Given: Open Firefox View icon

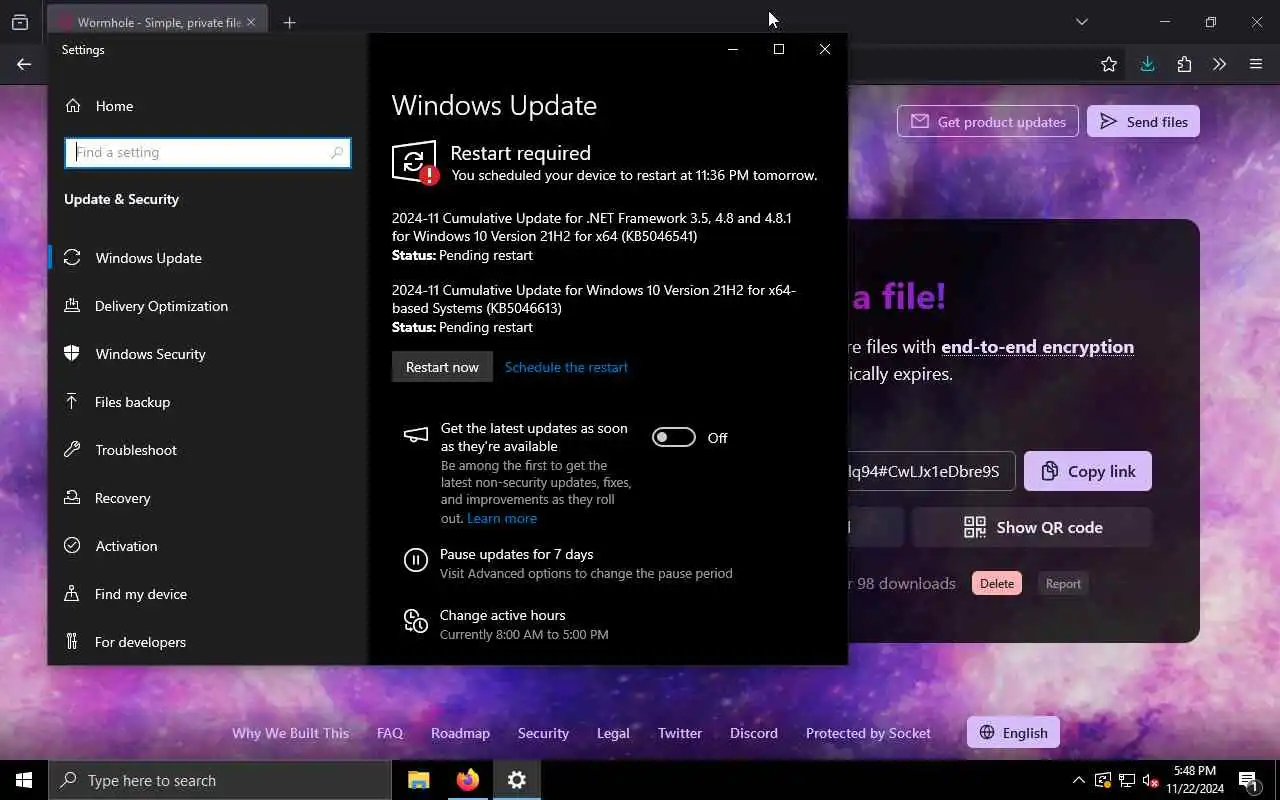Looking at the screenshot, I should coord(20,22).
